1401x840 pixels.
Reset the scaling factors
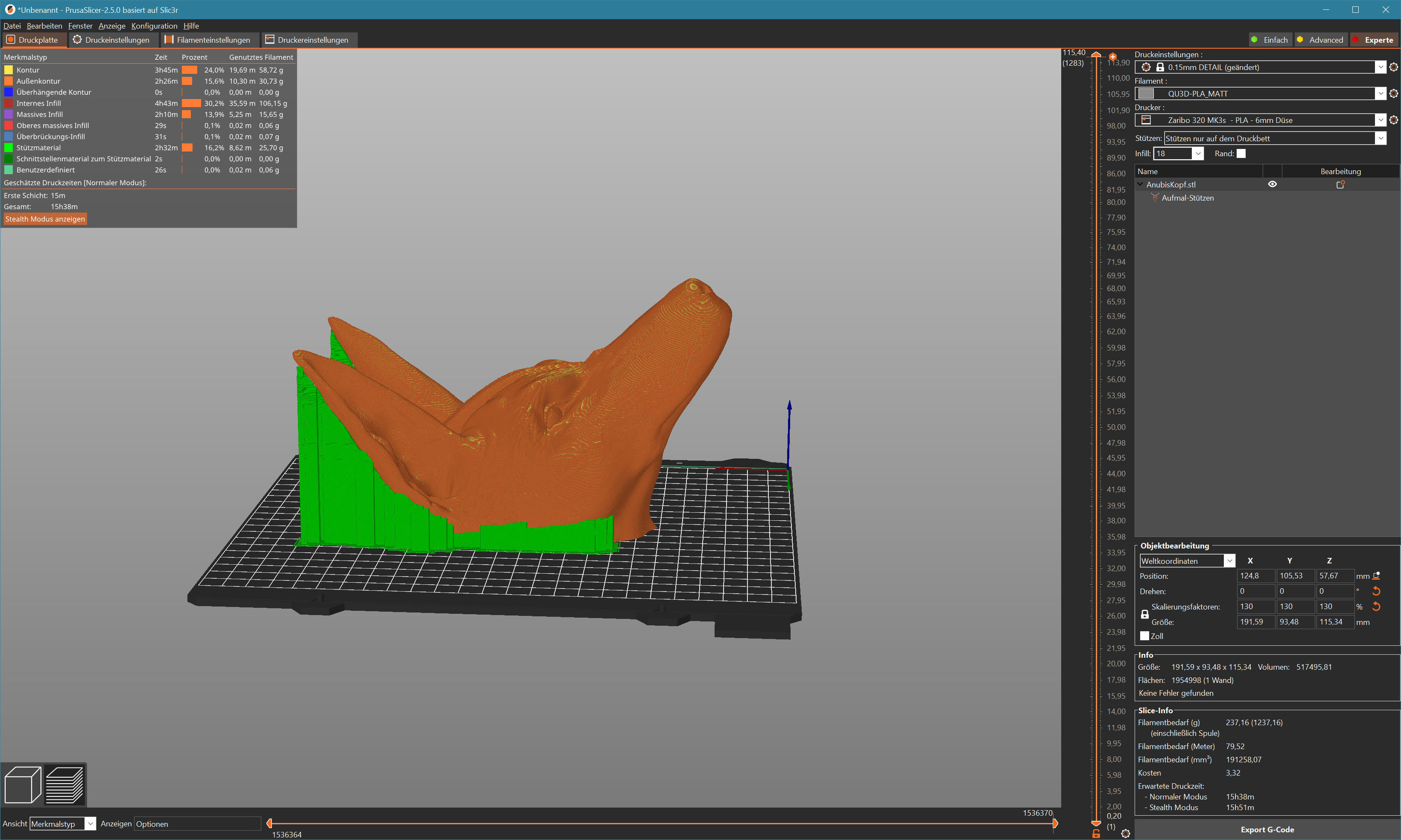click(1376, 606)
